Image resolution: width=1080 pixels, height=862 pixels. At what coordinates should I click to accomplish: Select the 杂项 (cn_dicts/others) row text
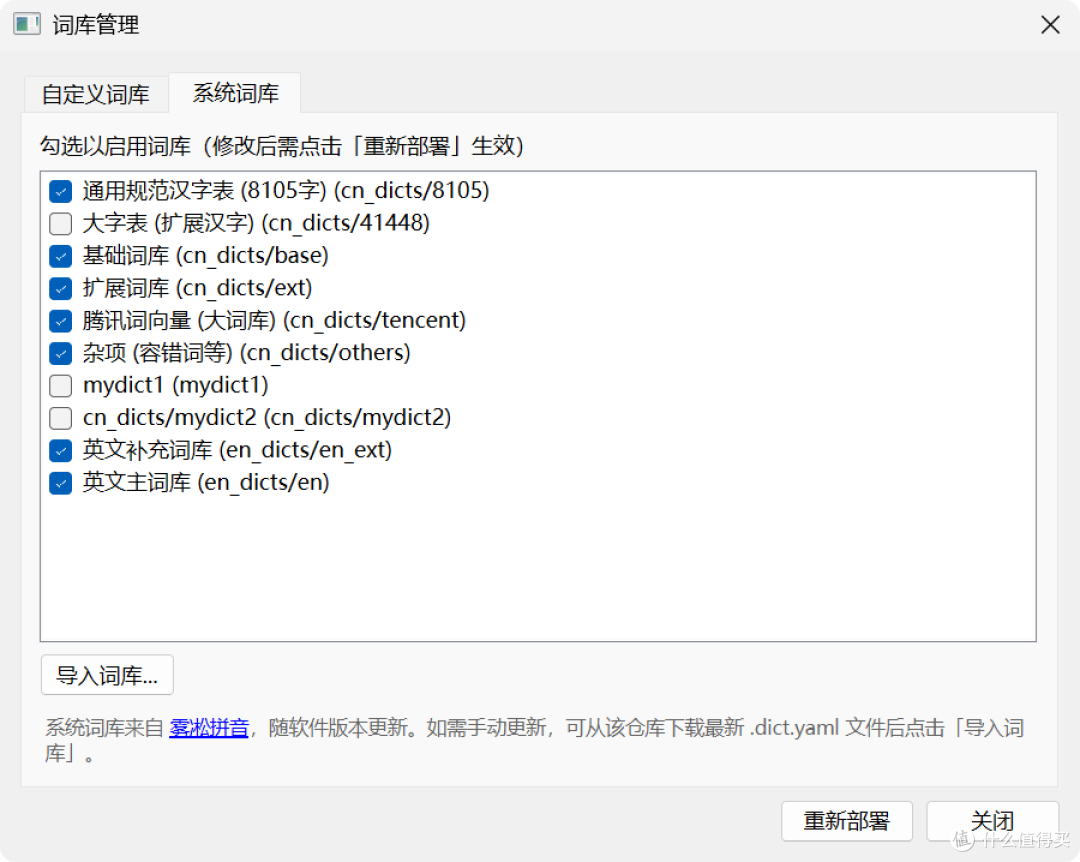click(x=247, y=353)
